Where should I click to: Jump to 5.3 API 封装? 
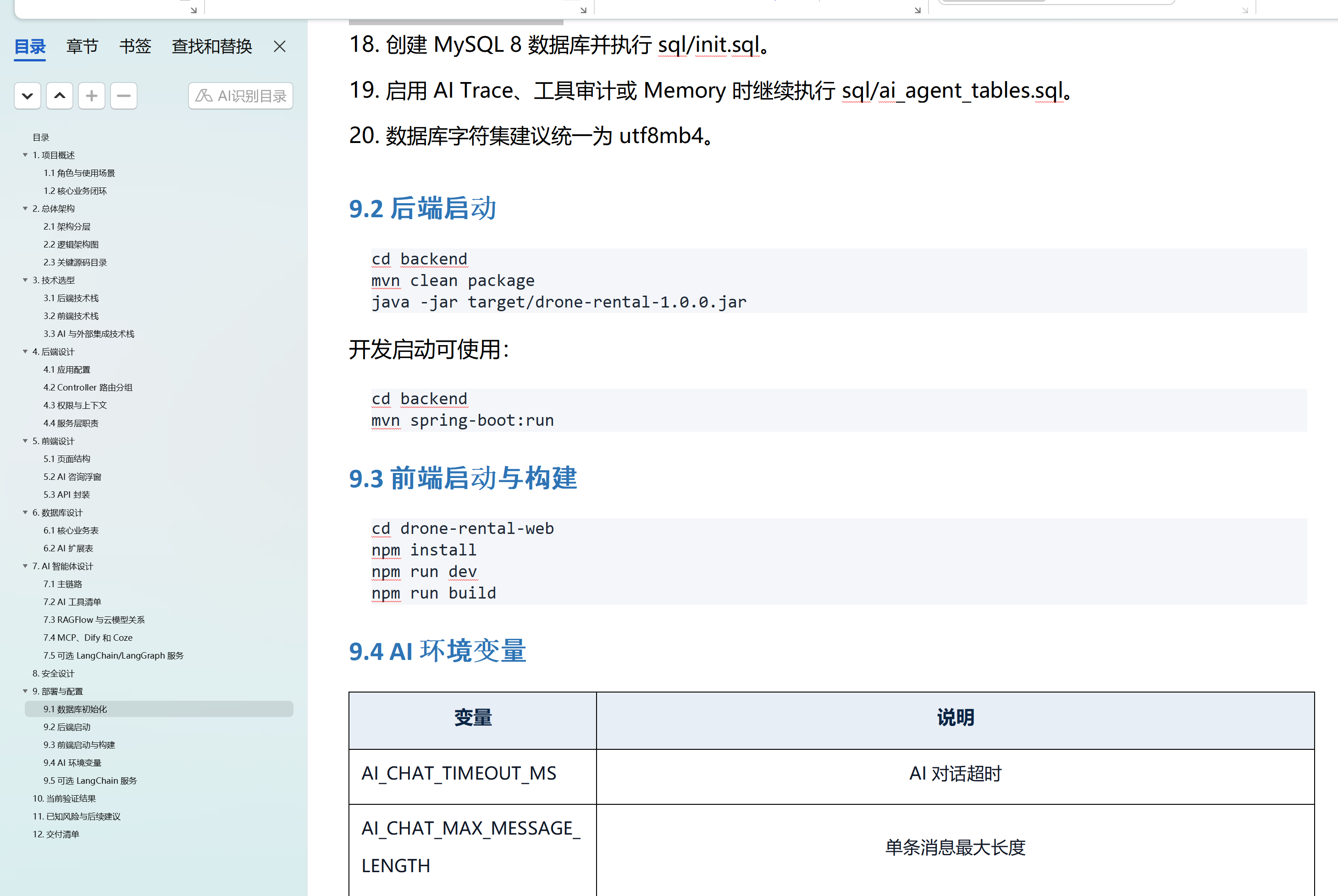(66, 495)
